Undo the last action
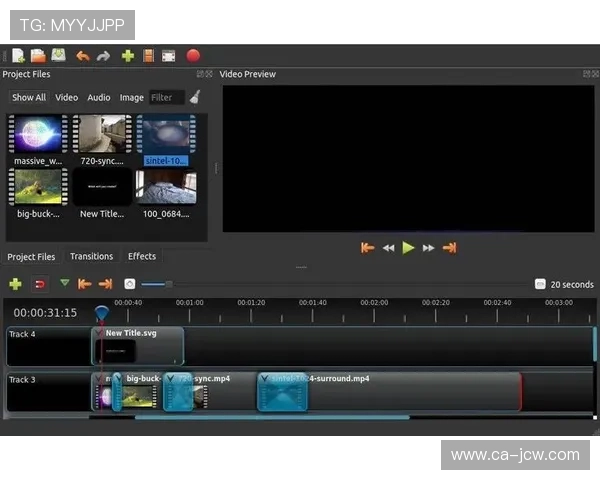Image resolution: width=600 pixels, height=480 pixels. (83, 56)
